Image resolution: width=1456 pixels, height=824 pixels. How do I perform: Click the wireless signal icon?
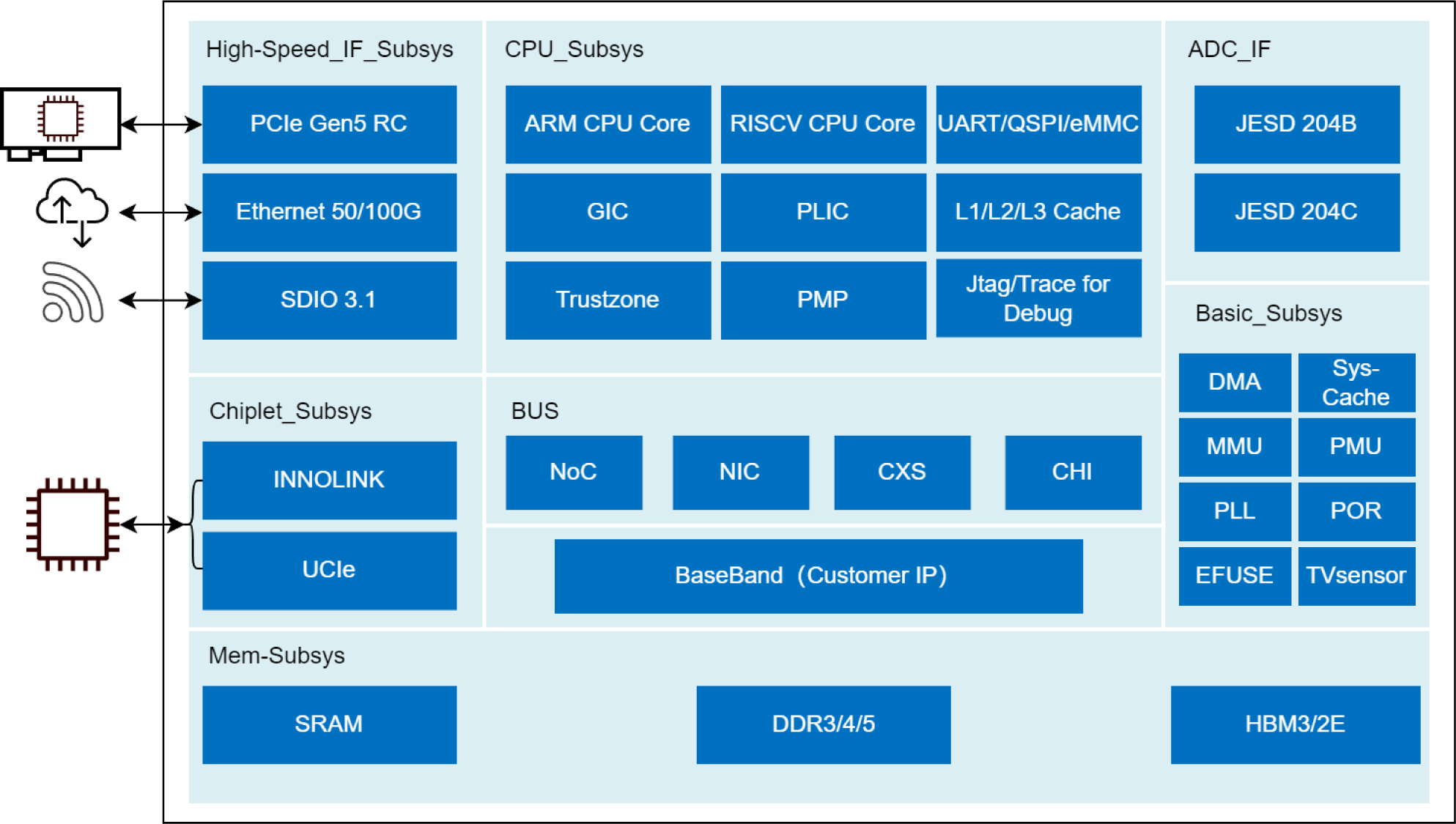(x=73, y=292)
